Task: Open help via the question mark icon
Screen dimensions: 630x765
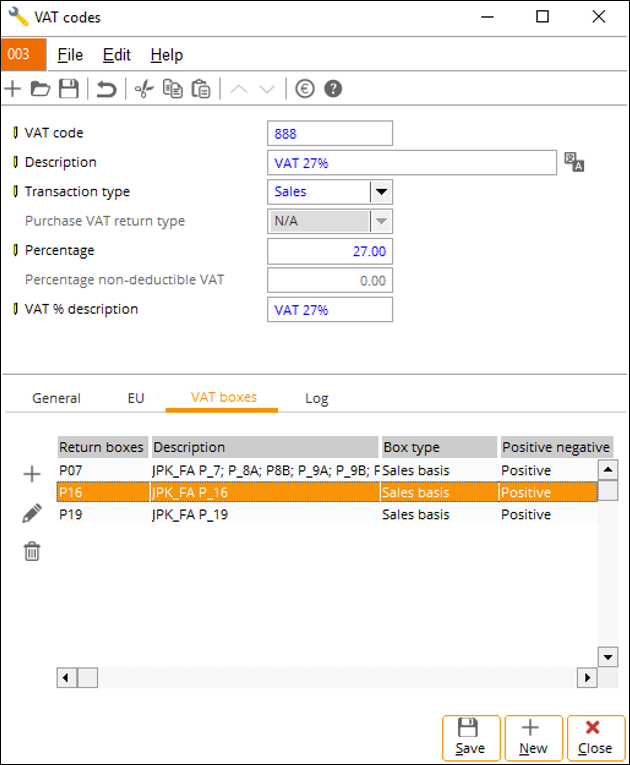Action: click(x=333, y=89)
